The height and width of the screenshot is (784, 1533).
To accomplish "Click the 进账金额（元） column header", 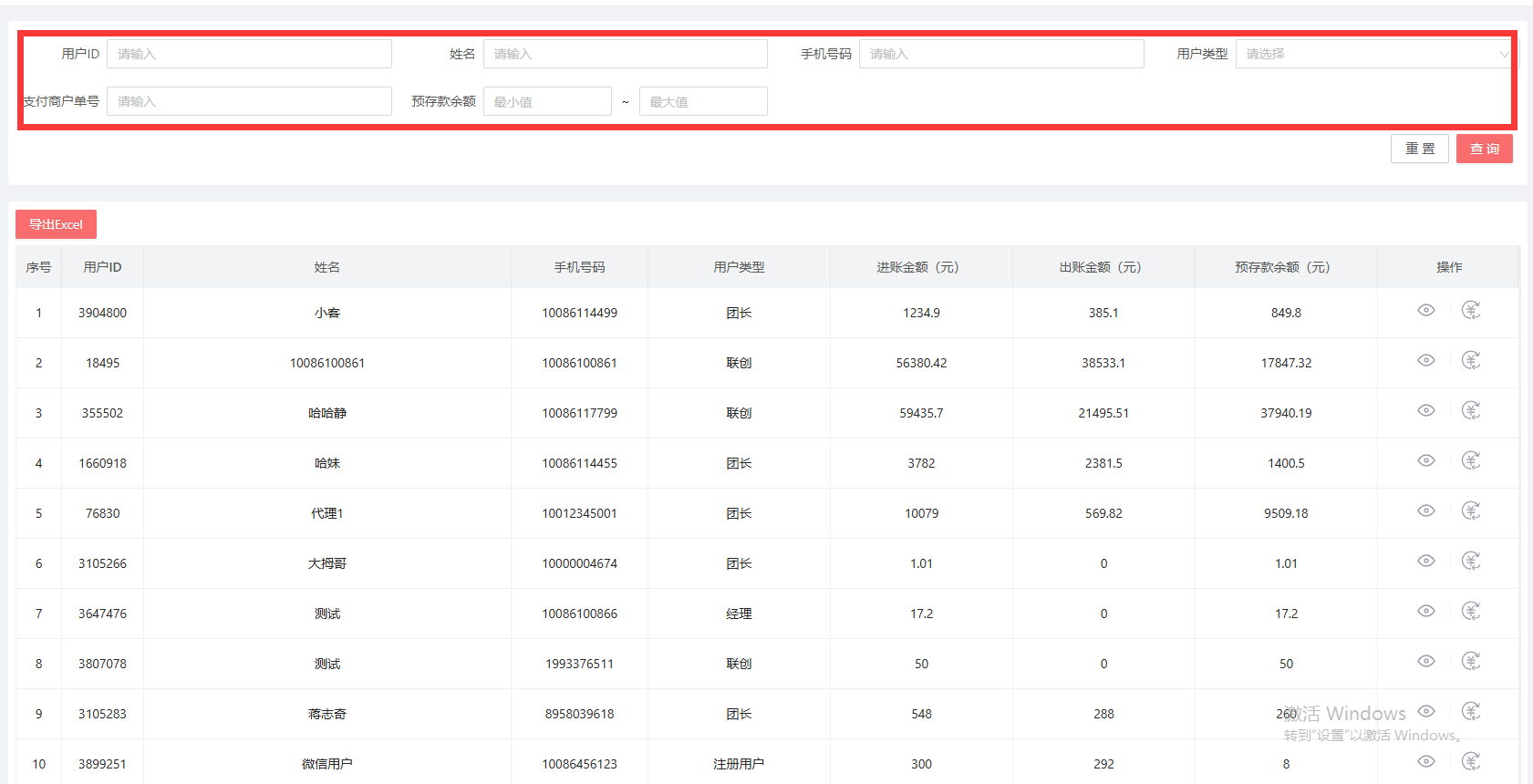I will tap(921, 267).
